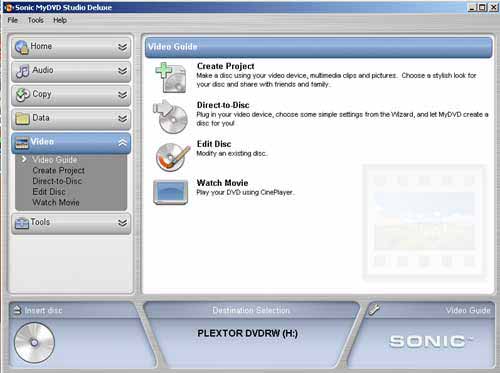Open the Tools menu in menu bar
This screenshot has height=373, width=500.
[36, 20]
